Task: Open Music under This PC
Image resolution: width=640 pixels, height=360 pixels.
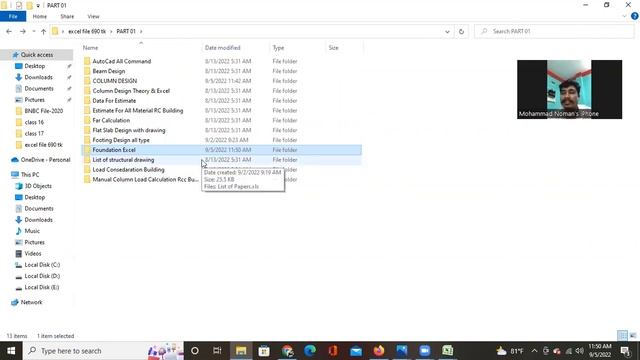Action: (x=32, y=231)
